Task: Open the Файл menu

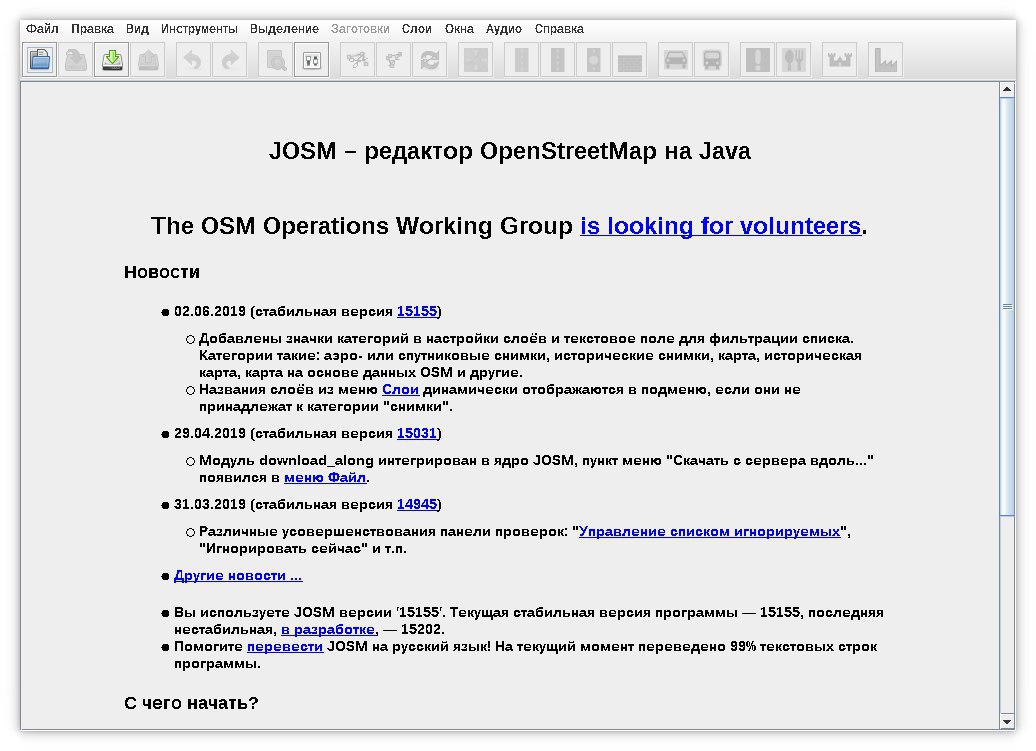Action: 42,28
